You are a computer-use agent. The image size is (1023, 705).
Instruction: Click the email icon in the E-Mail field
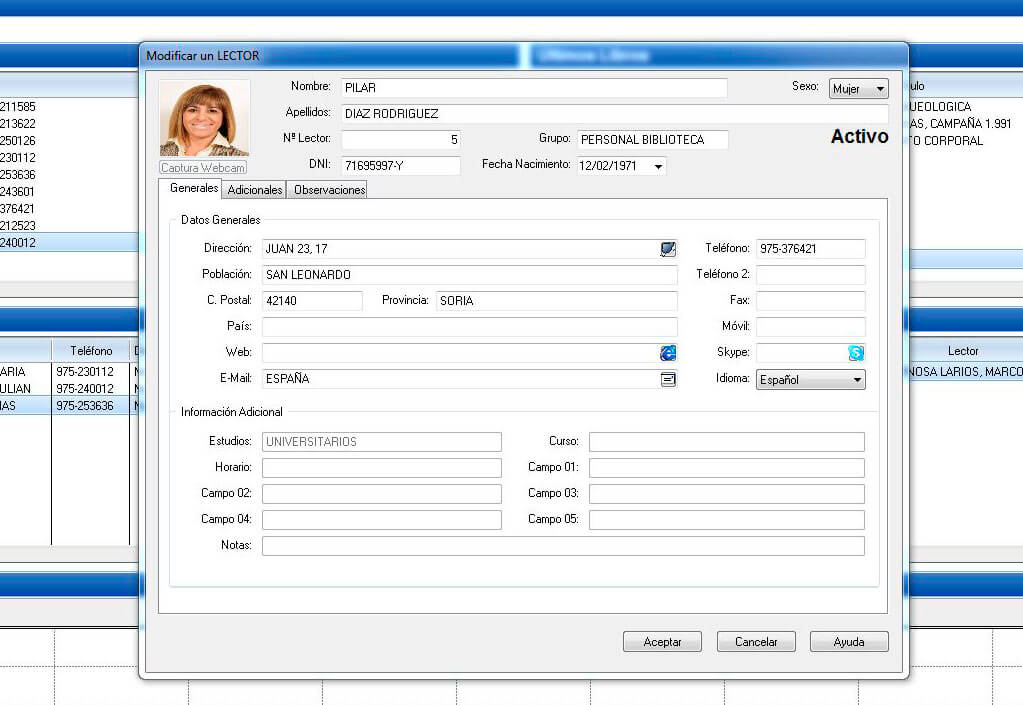point(667,379)
